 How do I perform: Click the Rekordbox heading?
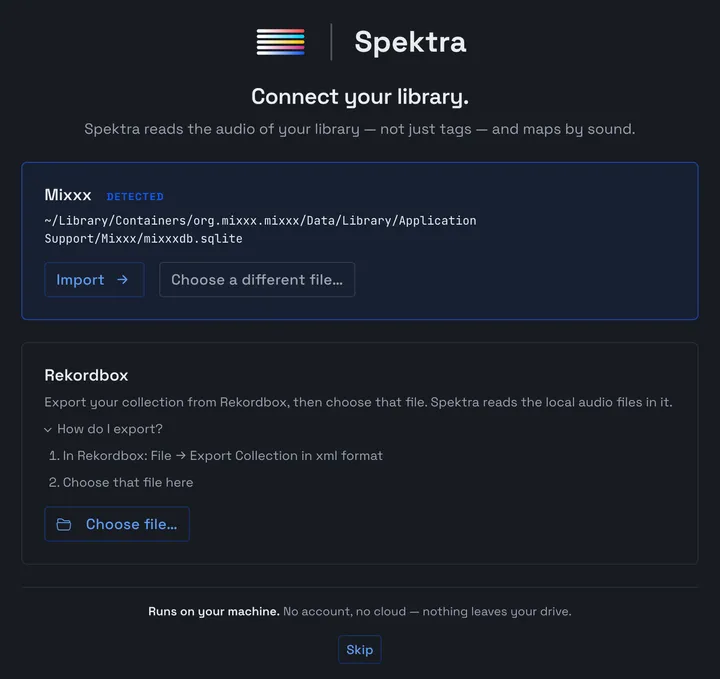86,375
